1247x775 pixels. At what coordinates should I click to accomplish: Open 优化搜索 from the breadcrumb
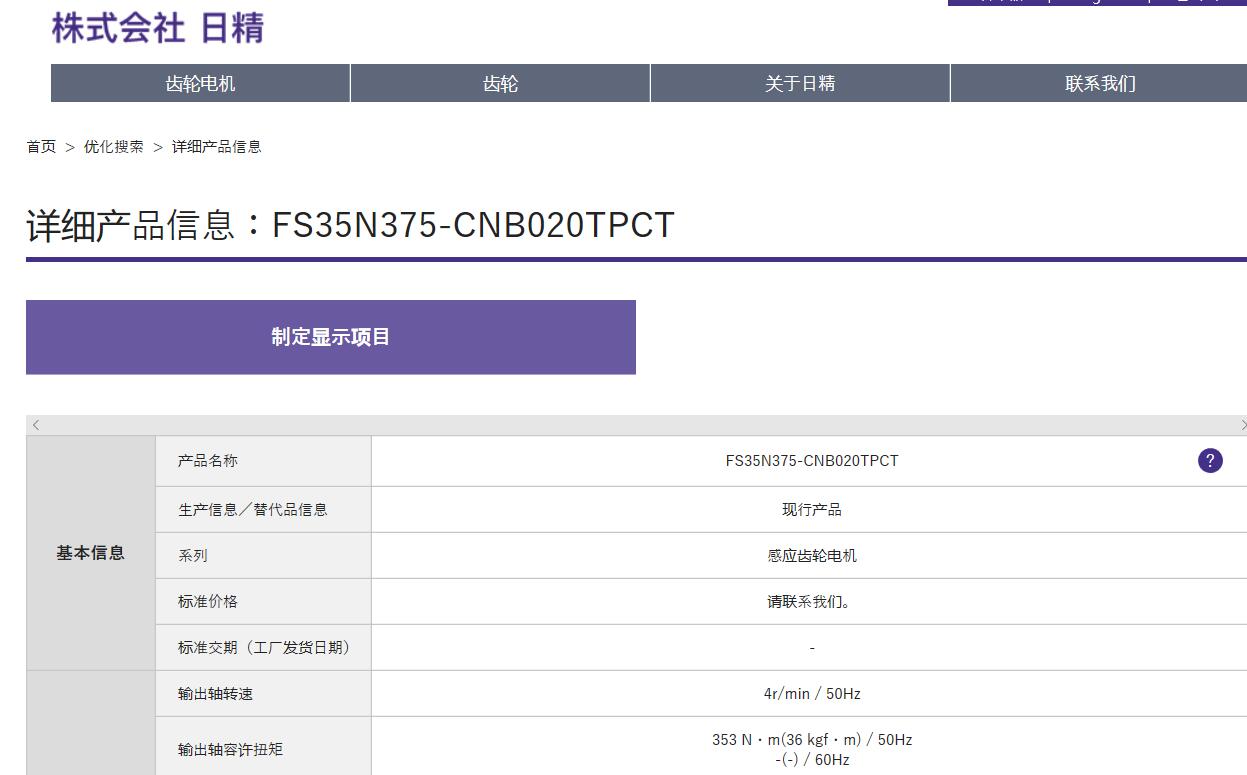[x=113, y=146]
